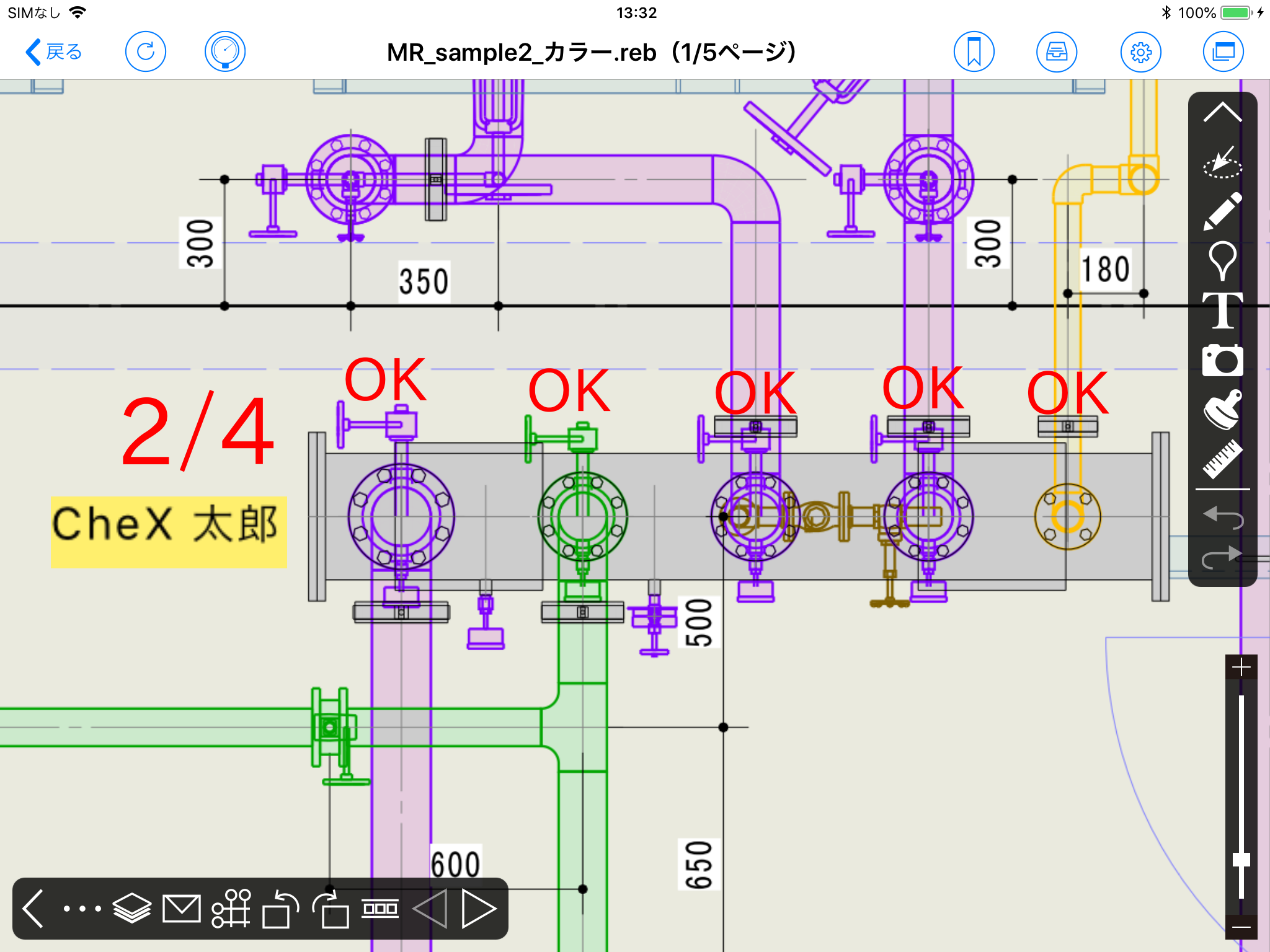Collapse the right tool palette chevron
Screen dimensions: 1270x952
[x=1222, y=113]
